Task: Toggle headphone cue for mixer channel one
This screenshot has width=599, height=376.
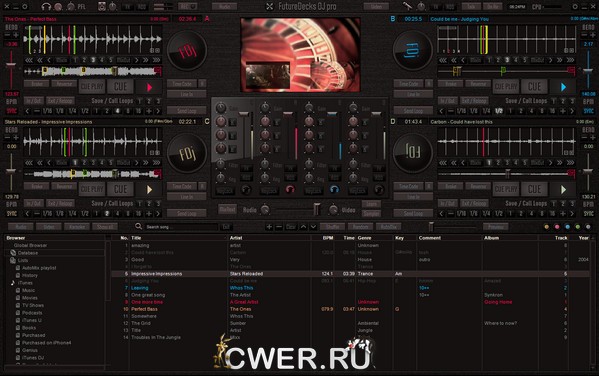Action: click(246, 190)
